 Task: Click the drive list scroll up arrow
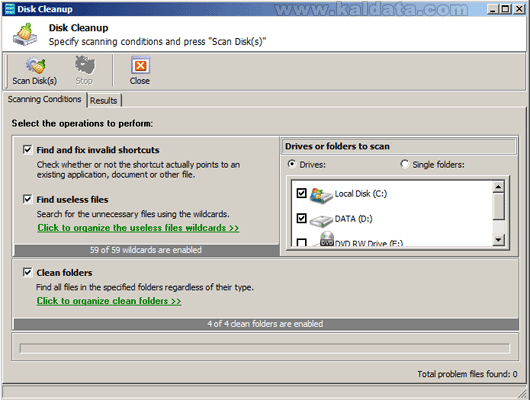pyautogui.click(x=499, y=187)
